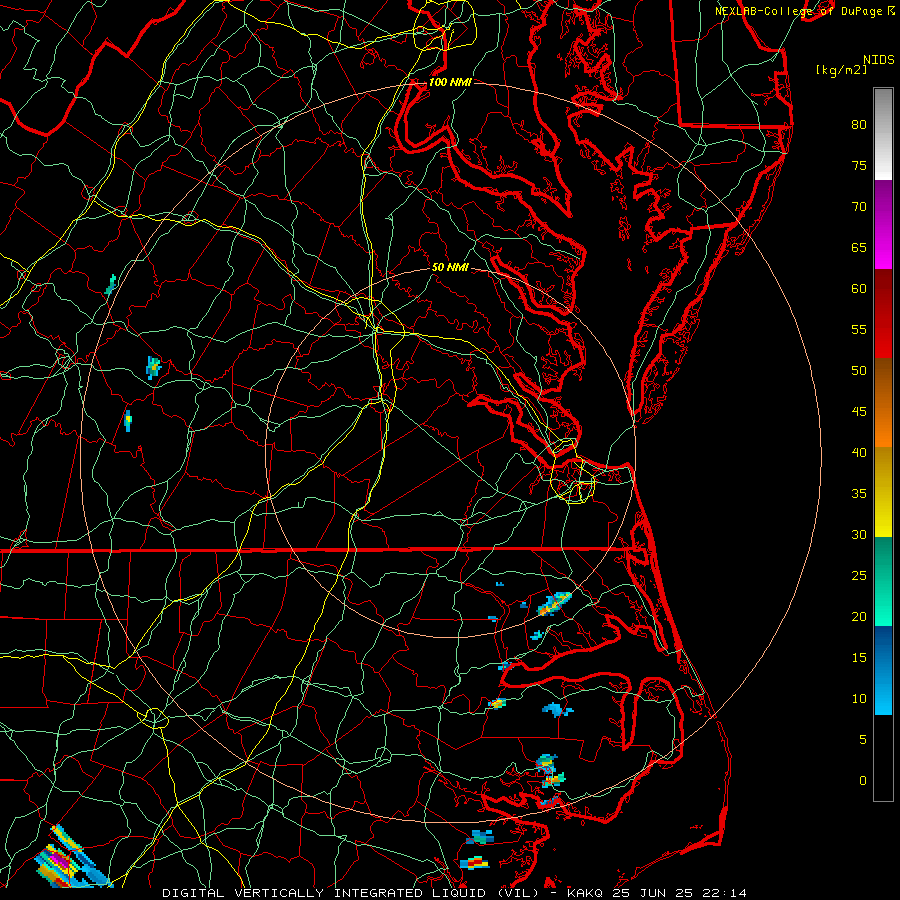Pick the gray-white segment of the VIL scale
Viewport: 900px width, 900px height.
(883, 134)
